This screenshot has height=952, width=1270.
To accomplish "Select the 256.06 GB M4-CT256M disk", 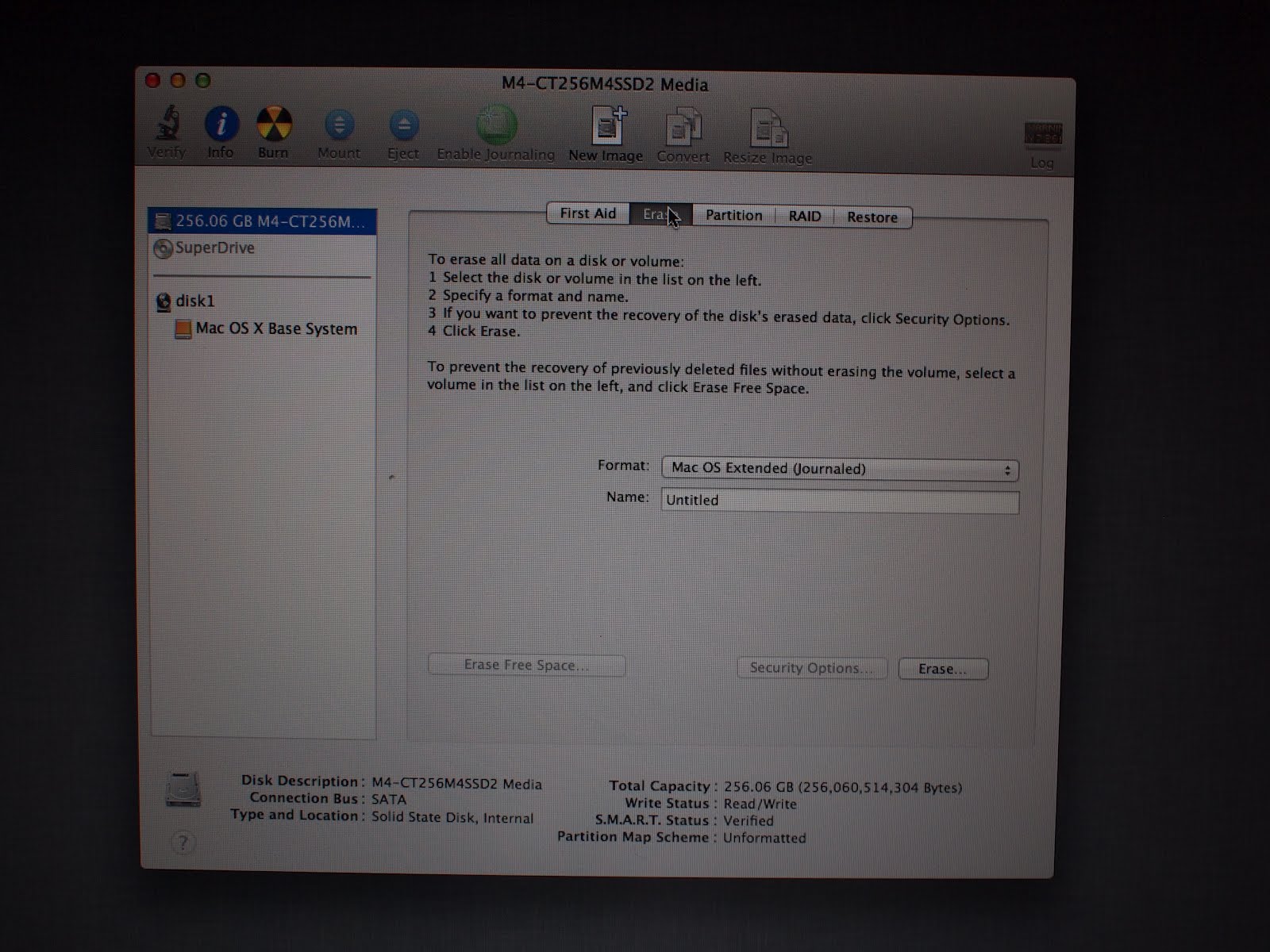I will (262, 221).
